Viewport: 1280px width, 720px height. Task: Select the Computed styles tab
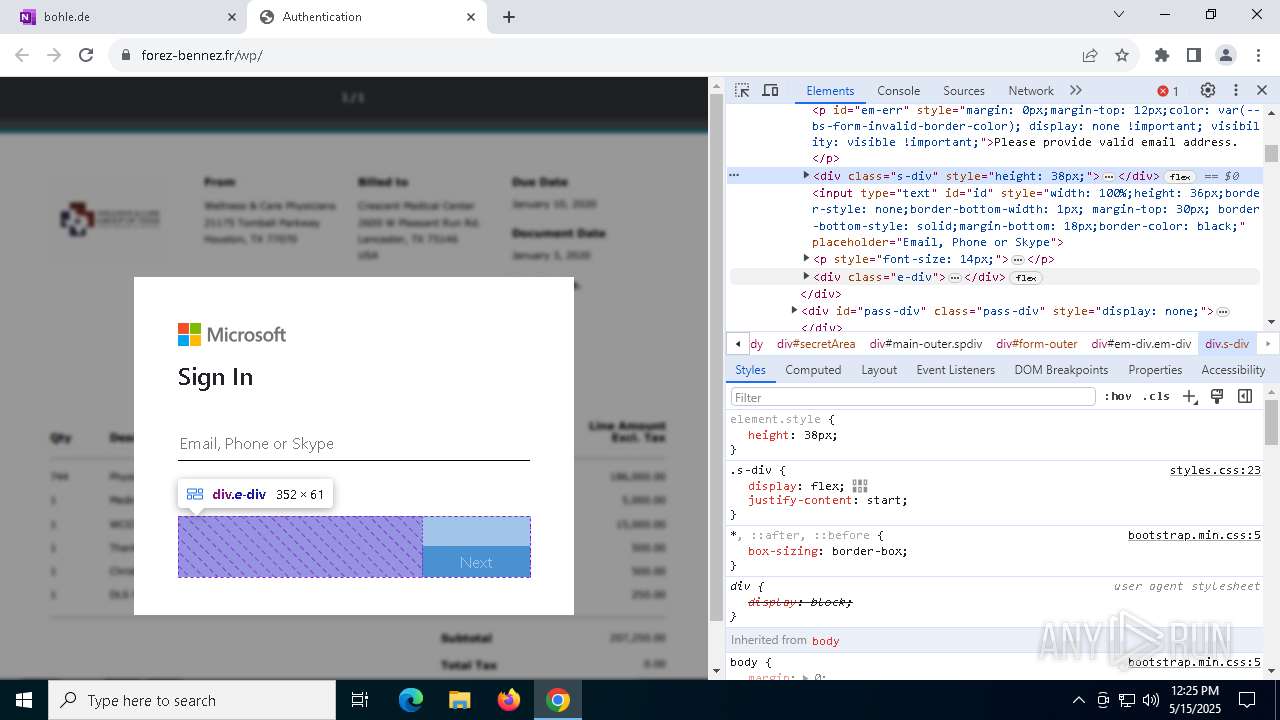[x=813, y=369]
